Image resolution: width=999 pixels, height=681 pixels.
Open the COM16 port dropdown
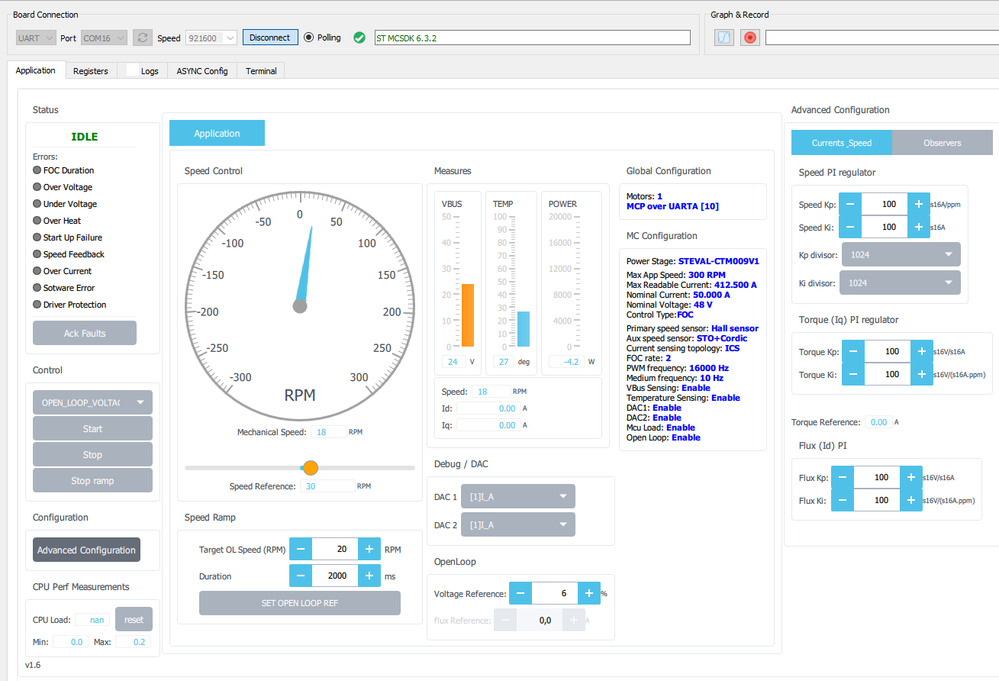point(104,38)
